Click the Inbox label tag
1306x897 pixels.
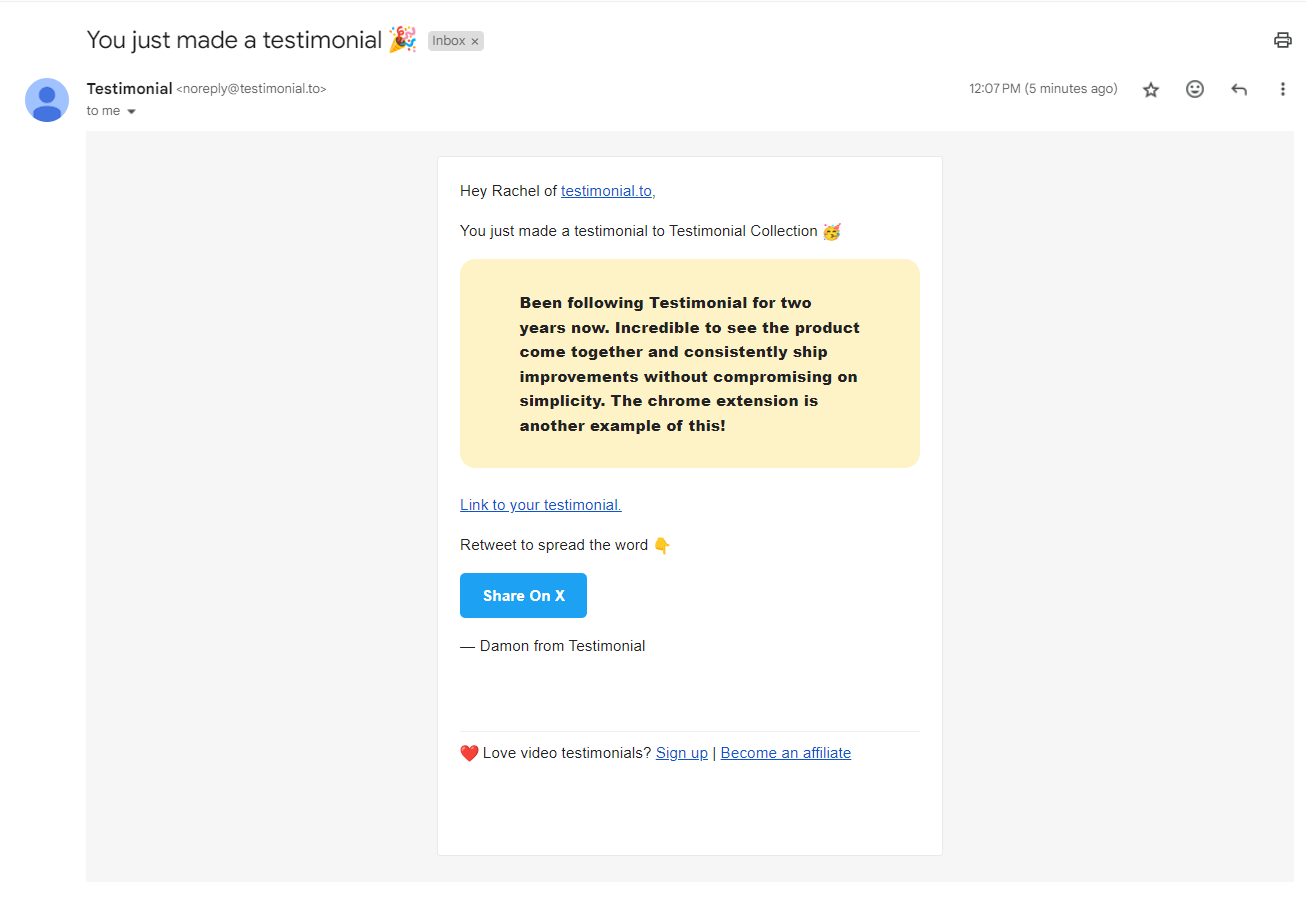click(x=448, y=41)
